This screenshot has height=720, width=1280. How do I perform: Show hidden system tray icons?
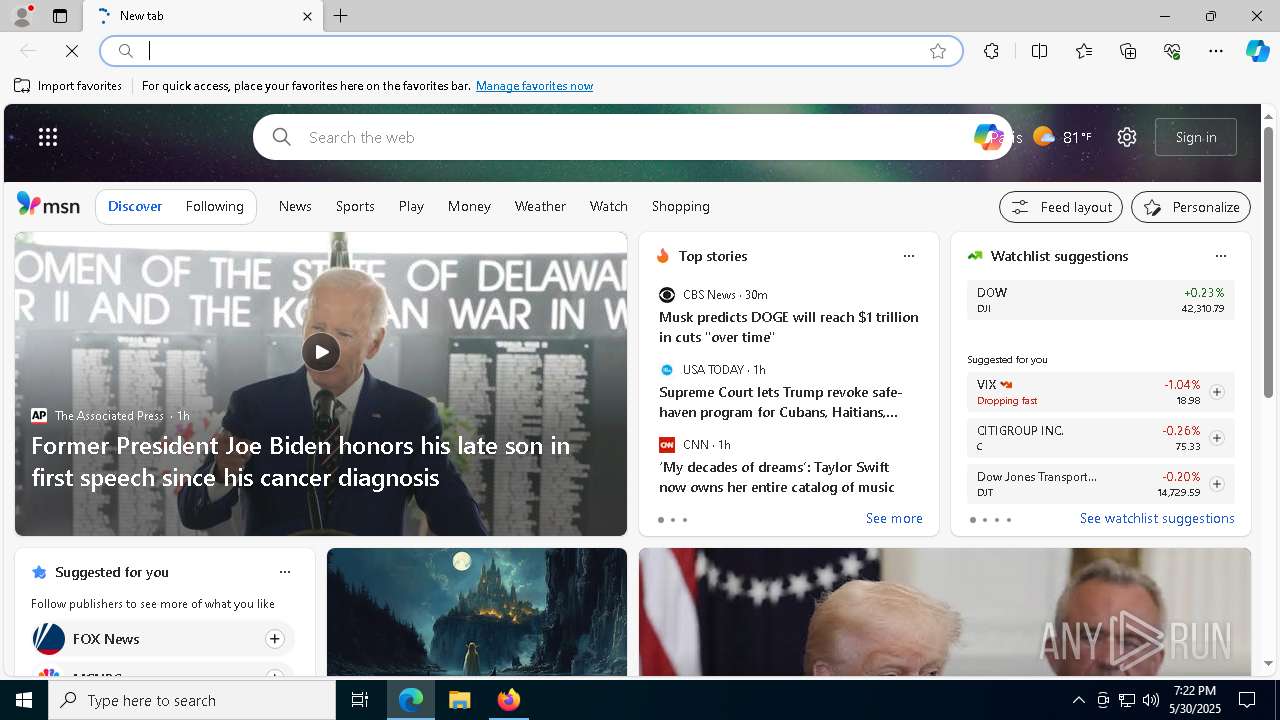[x=1078, y=700]
